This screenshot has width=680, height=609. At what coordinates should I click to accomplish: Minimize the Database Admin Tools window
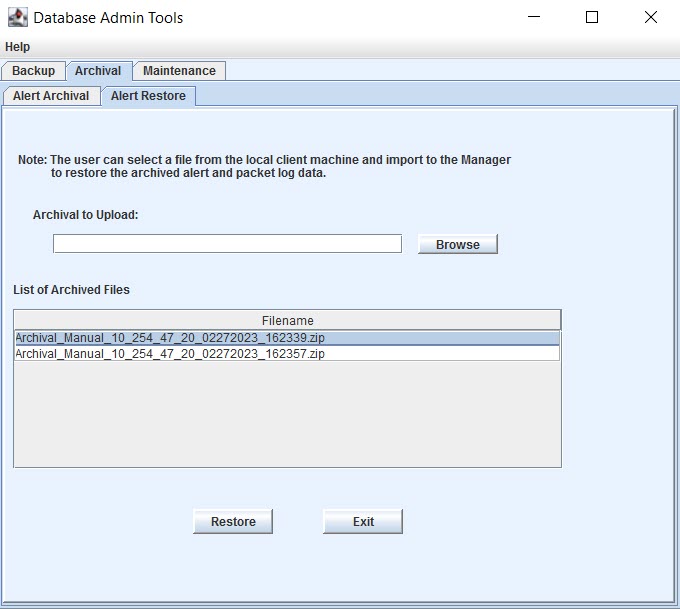[x=534, y=17]
